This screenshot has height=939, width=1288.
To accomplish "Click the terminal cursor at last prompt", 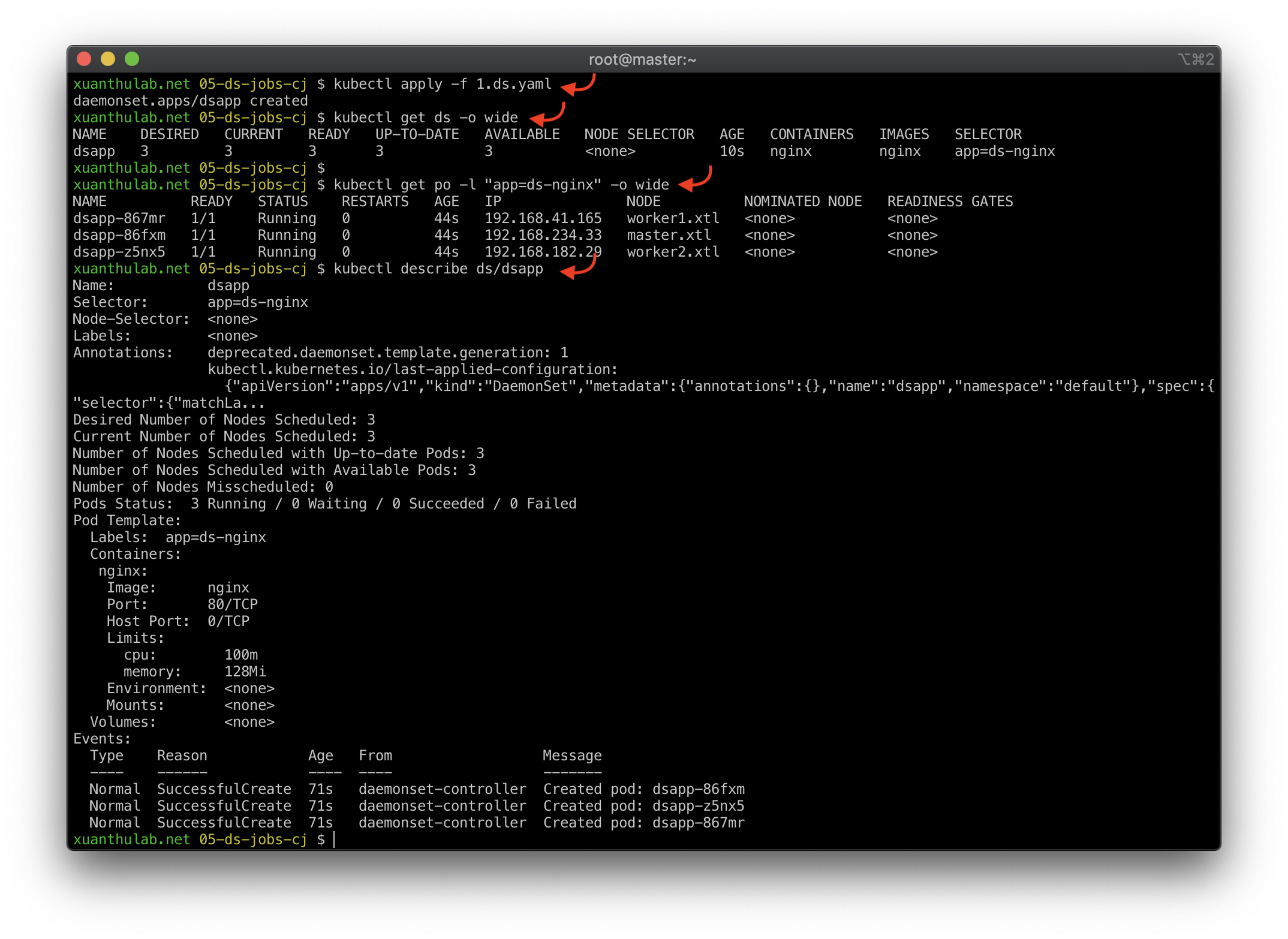I will click(334, 839).
